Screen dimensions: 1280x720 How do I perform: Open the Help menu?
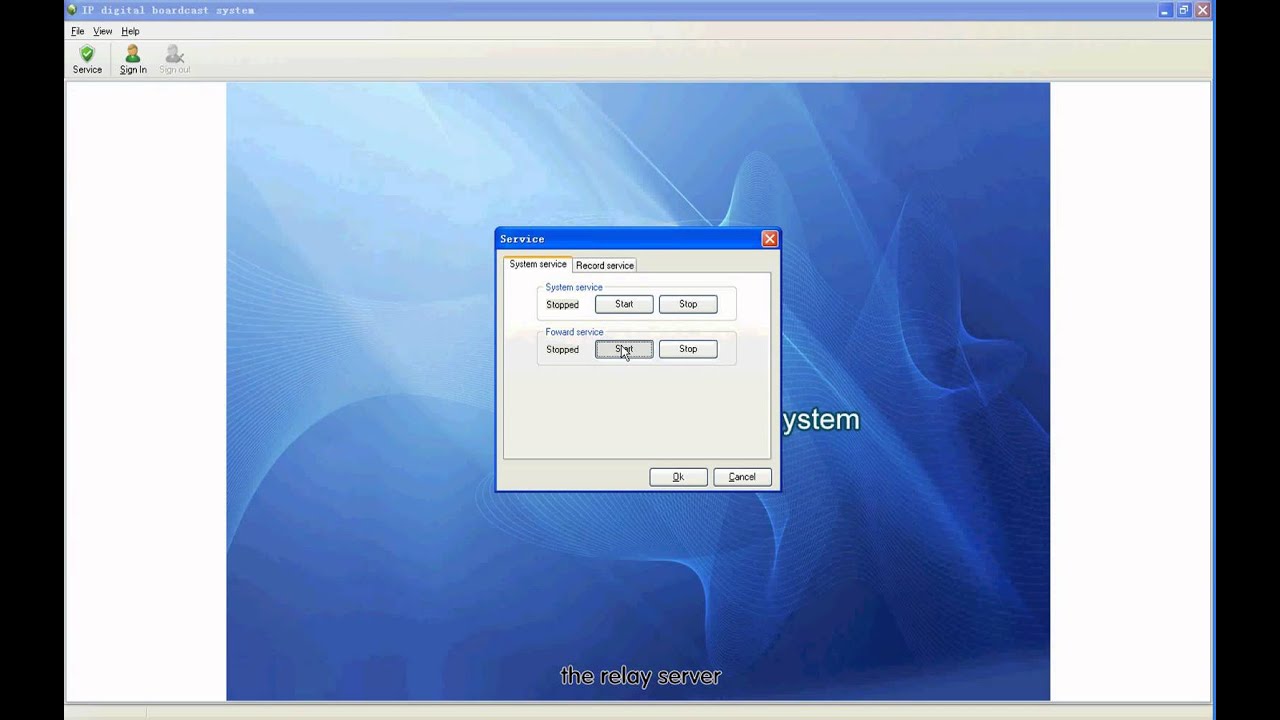click(x=130, y=31)
